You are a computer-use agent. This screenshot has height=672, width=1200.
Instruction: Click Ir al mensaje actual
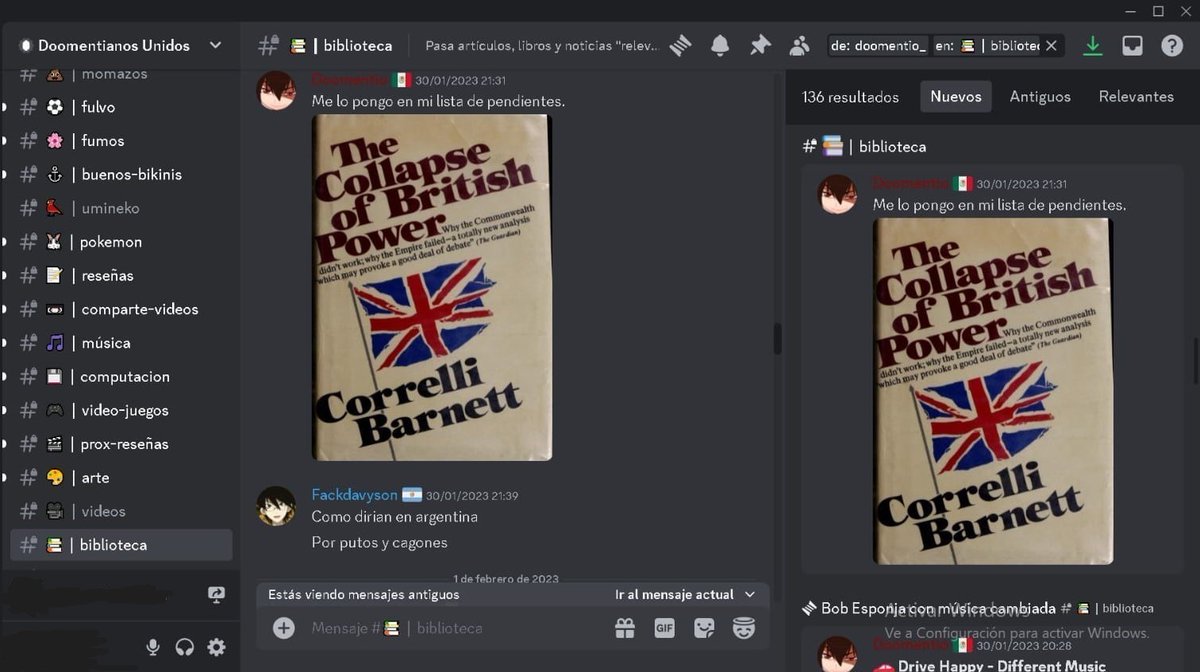click(684, 594)
